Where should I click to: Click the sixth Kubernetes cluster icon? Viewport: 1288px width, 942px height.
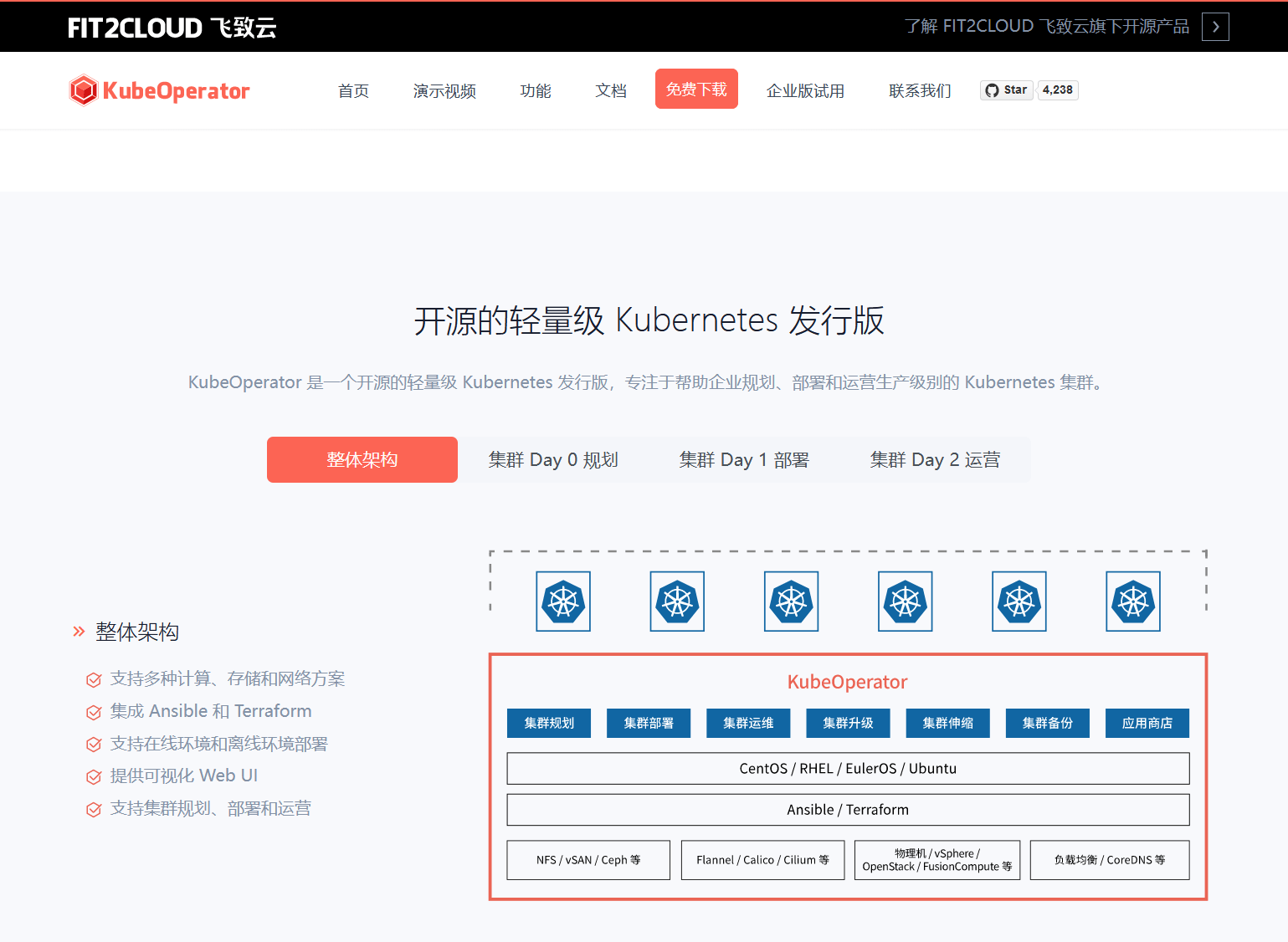tap(1132, 602)
